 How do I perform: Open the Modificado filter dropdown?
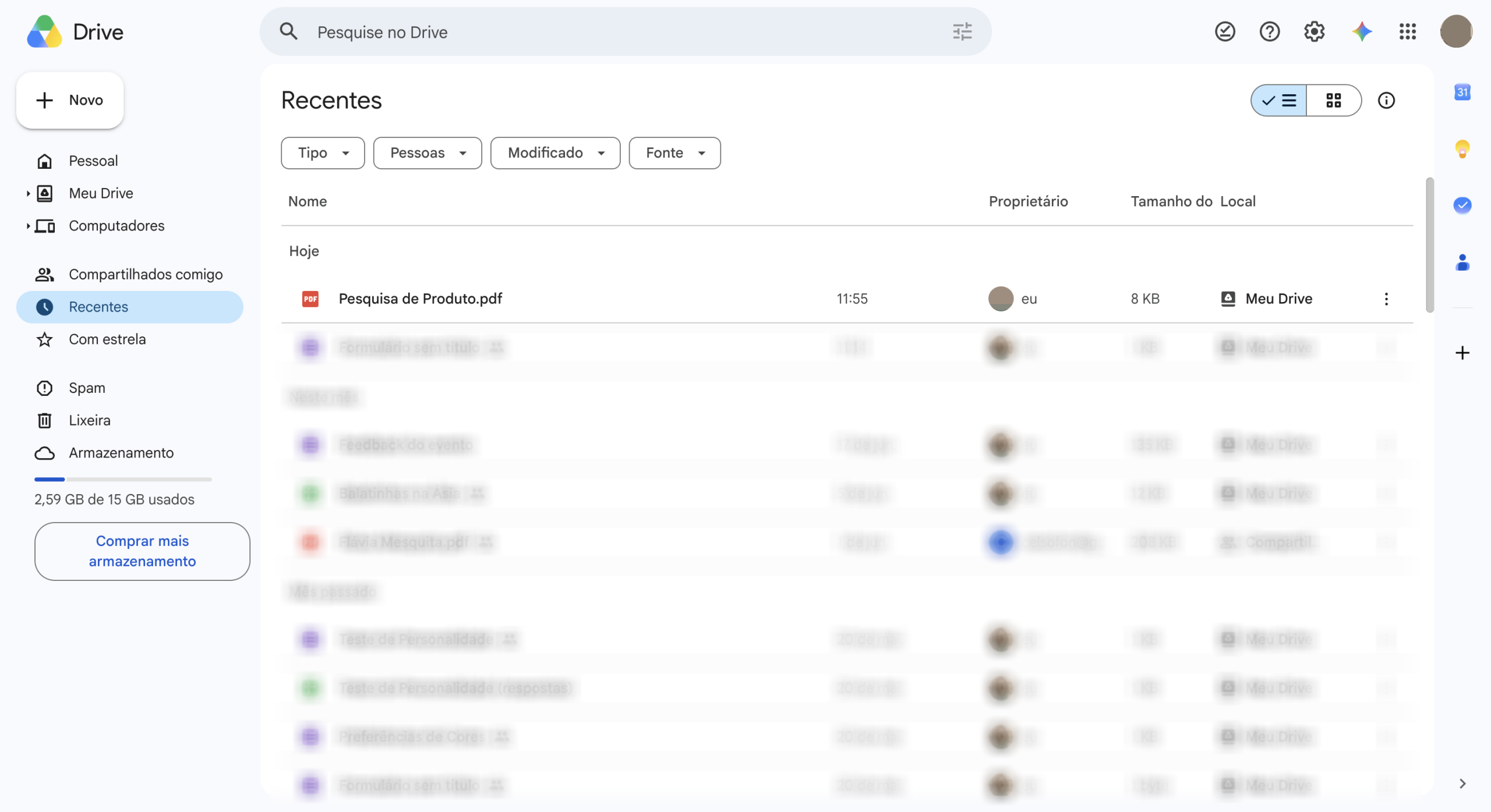point(555,153)
